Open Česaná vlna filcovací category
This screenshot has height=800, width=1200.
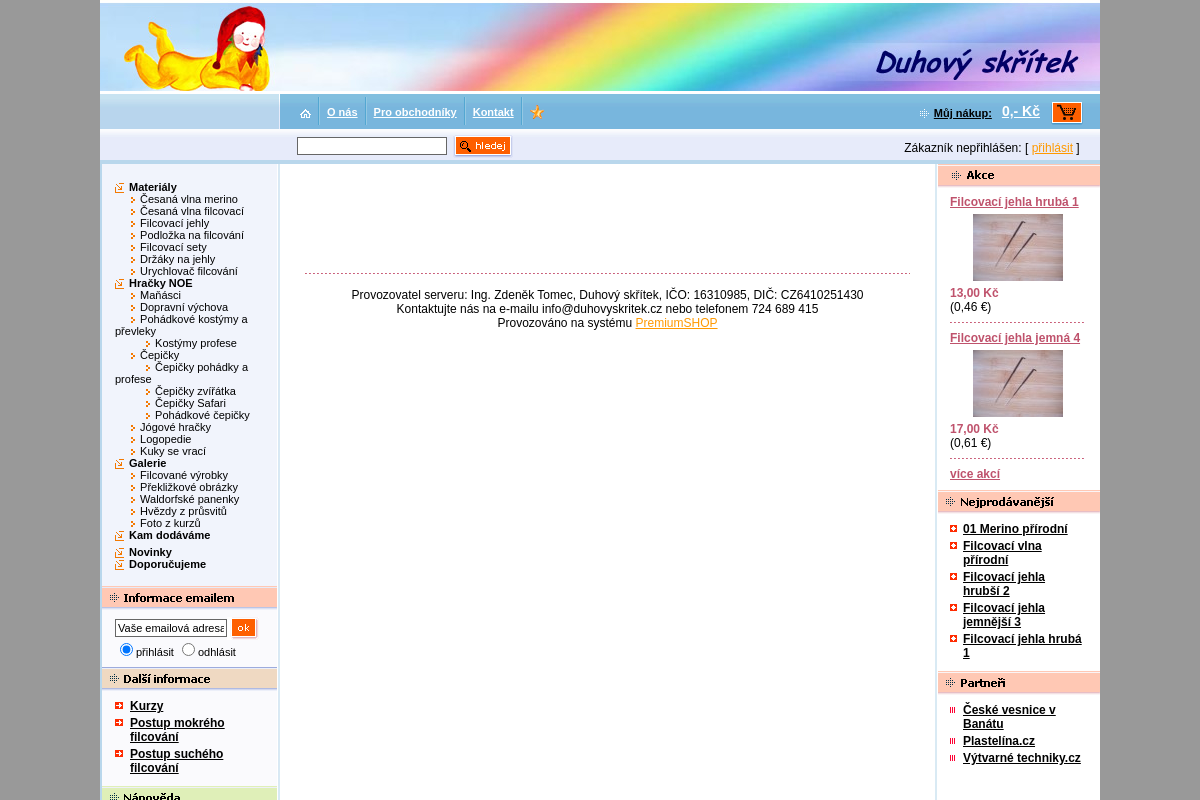pos(192,211)
